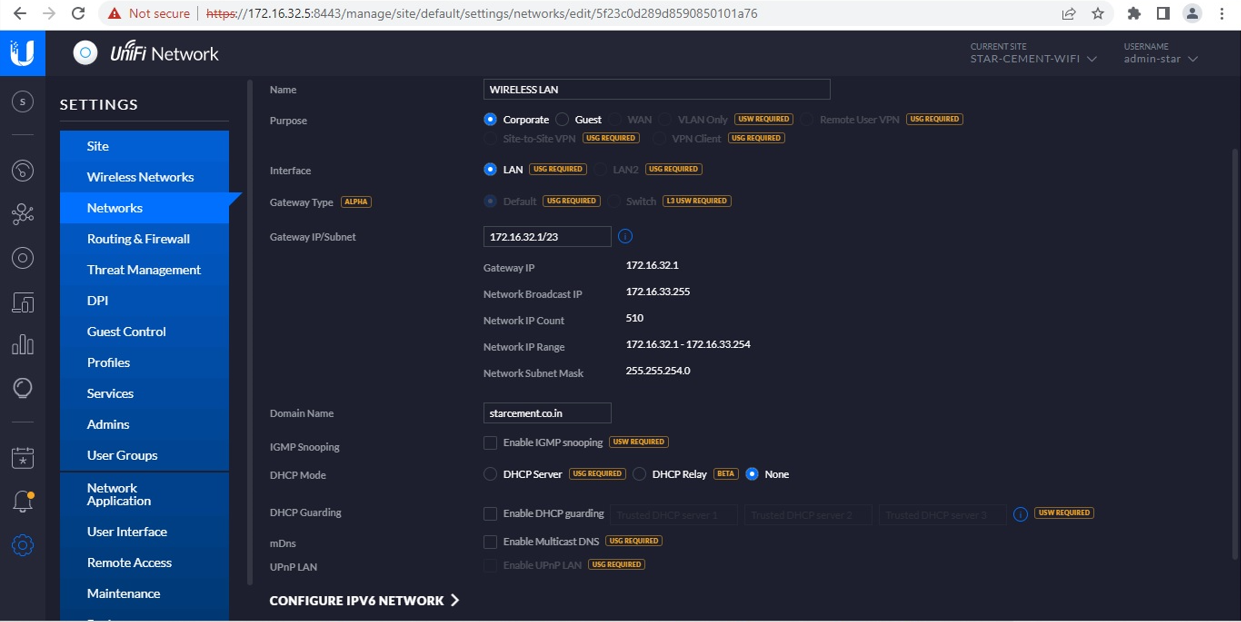
Task: Click the info icon beside Gateway IP/Subnet
Action: click(x=625, y=237)
